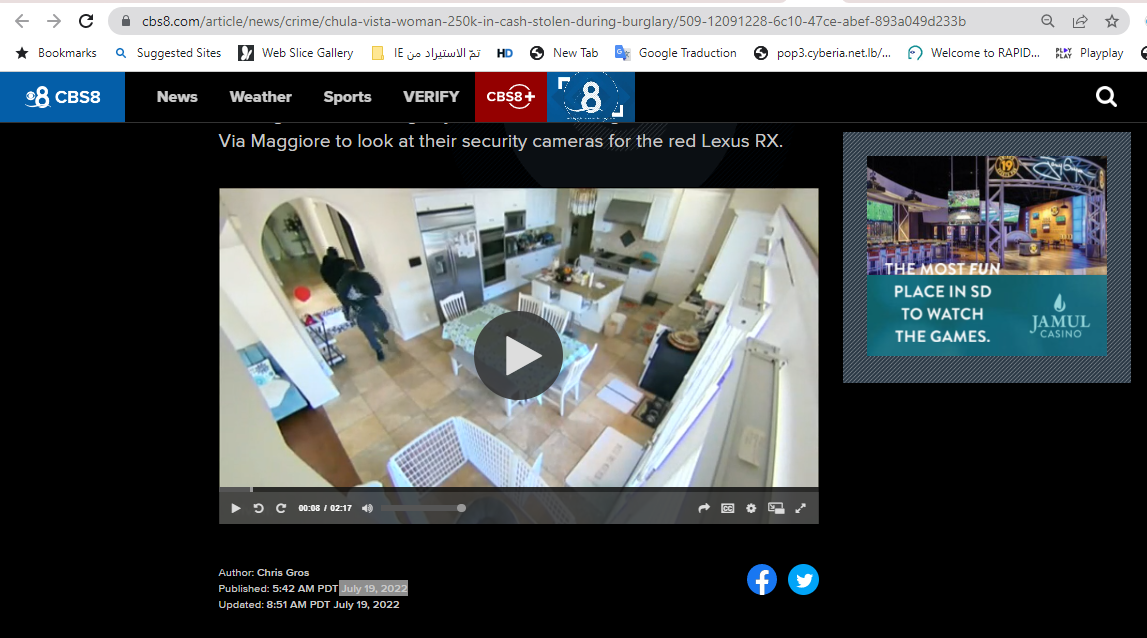
Task: Share the video using the arrow icon
Action: (703, 508)
